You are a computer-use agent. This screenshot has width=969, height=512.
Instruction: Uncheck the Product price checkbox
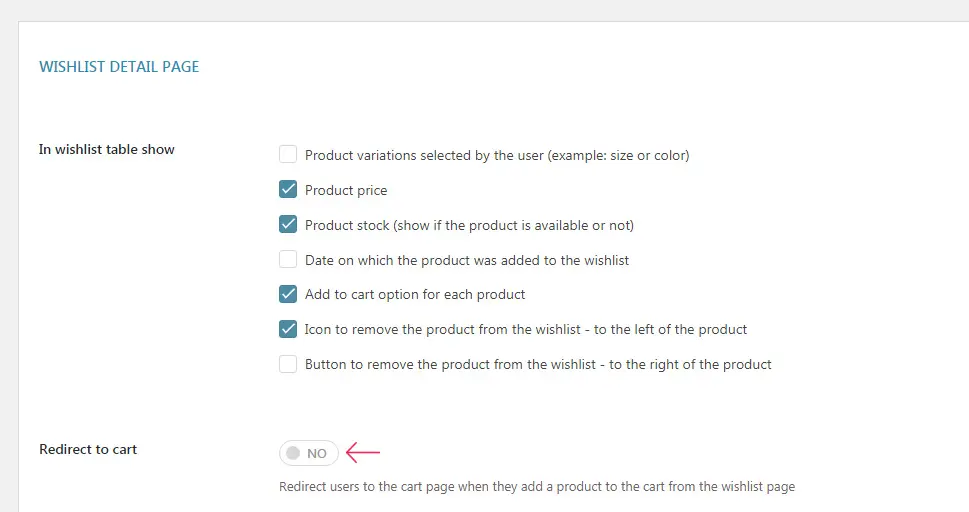pos(288,189)
